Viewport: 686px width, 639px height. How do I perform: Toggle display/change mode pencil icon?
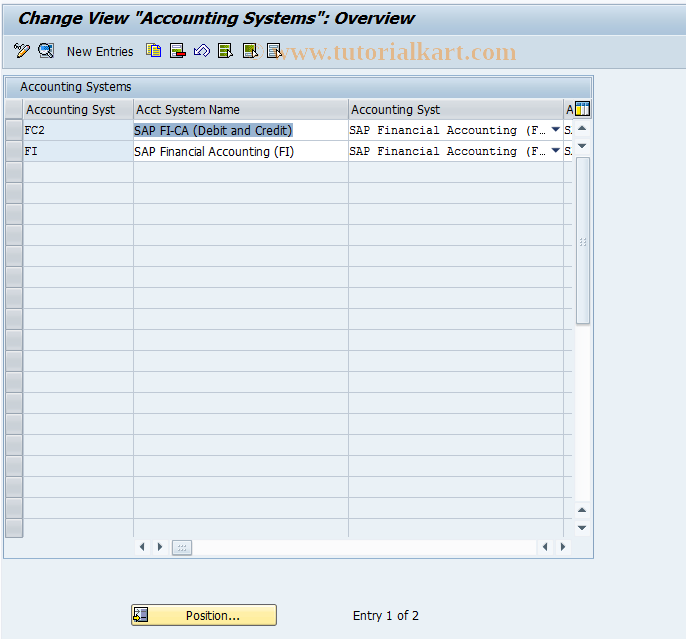click(x=21, y=51)
